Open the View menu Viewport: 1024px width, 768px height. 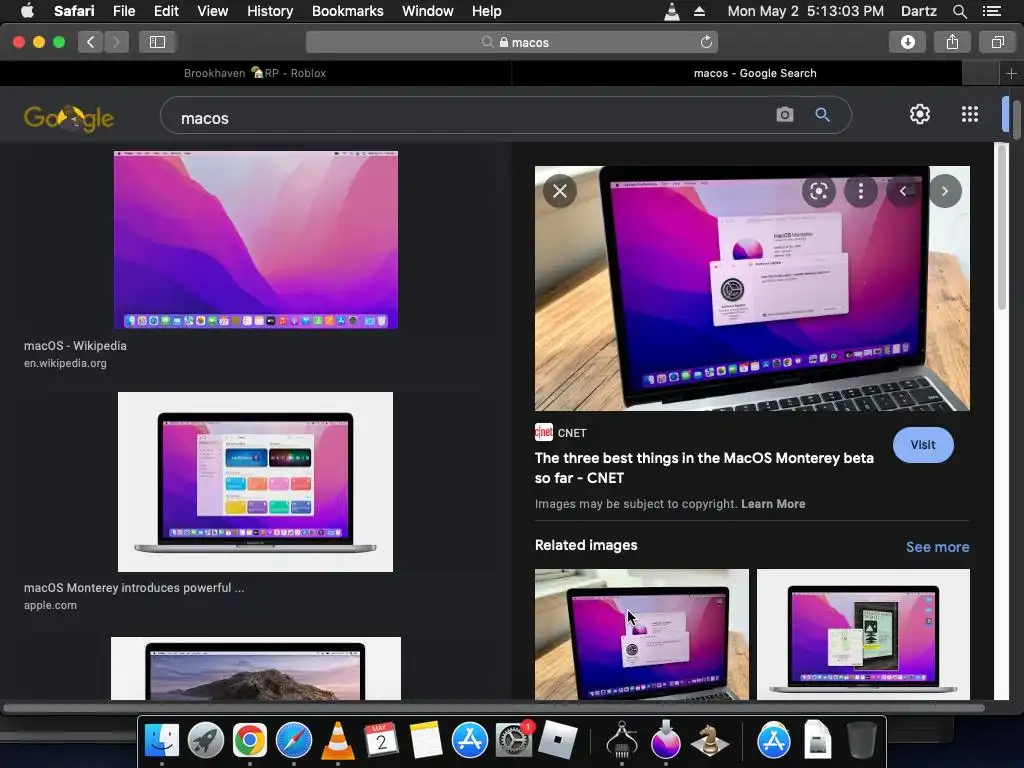coord(213,11)
